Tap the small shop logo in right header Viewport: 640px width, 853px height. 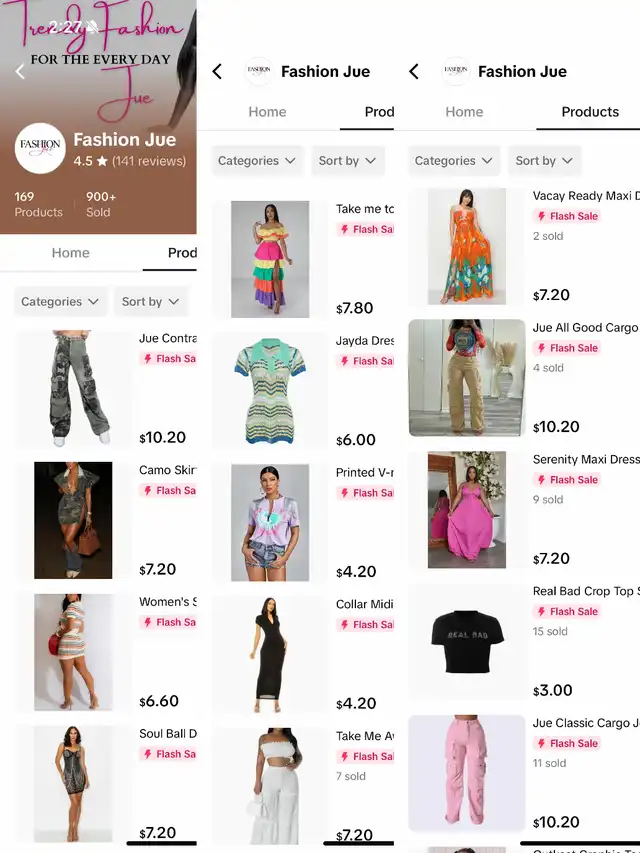(x=456, y=71)
